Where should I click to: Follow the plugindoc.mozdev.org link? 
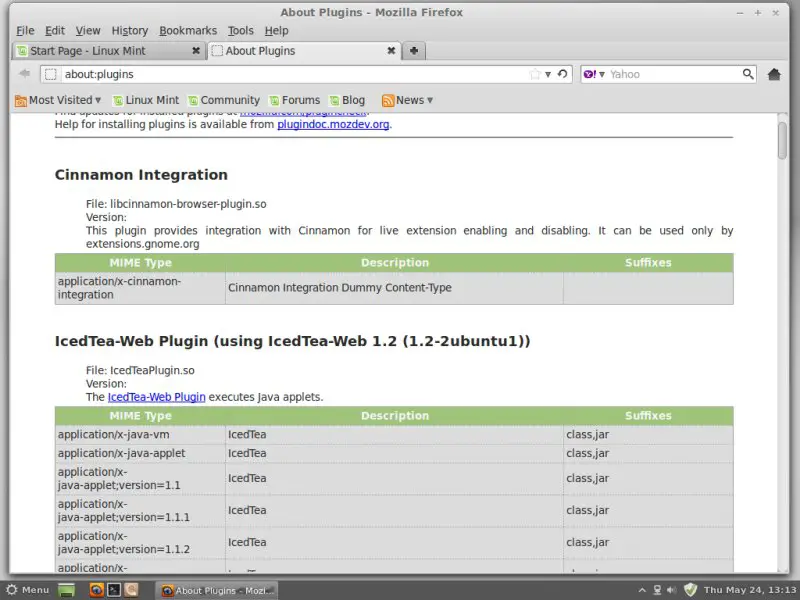(x=333, y=124)
